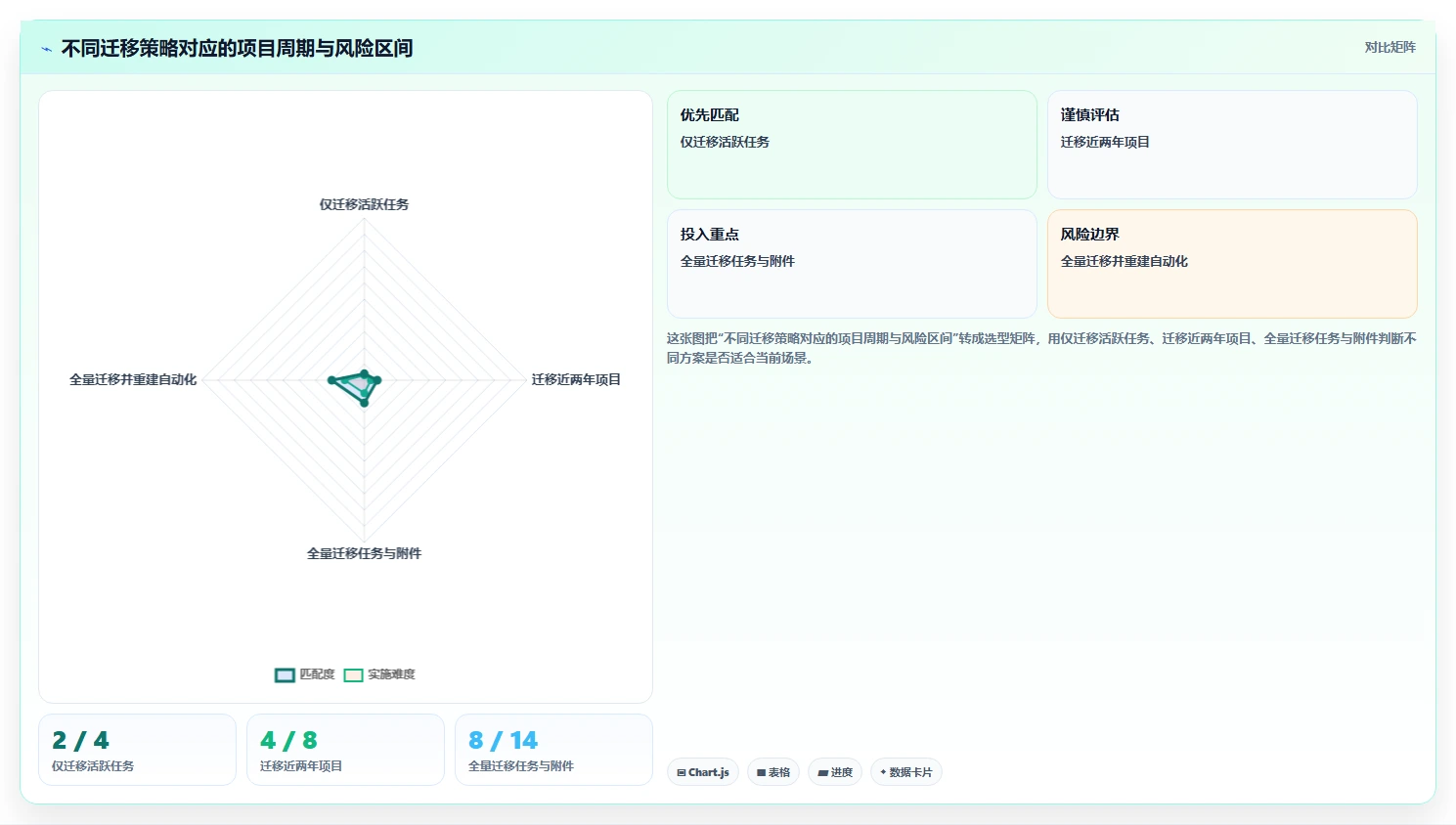The image size is (1456, 825).
Task: Click the 优先匹配 card heading
Action: point(710,115)
